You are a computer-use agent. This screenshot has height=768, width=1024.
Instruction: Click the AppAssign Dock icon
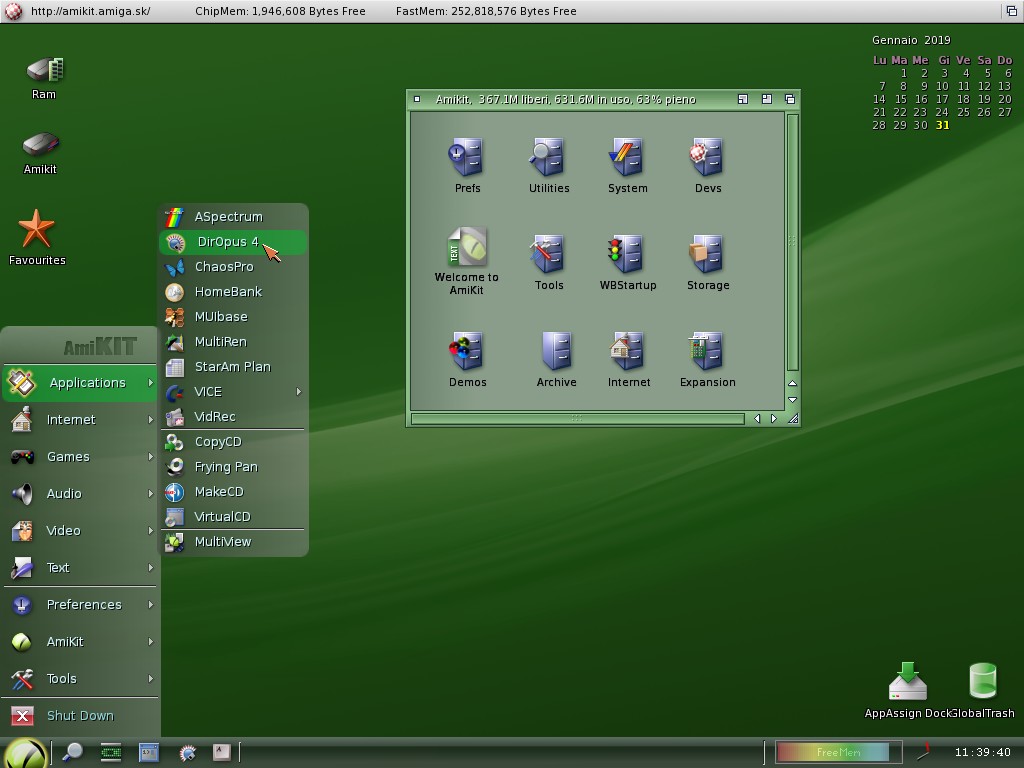(x=907, y=682)
